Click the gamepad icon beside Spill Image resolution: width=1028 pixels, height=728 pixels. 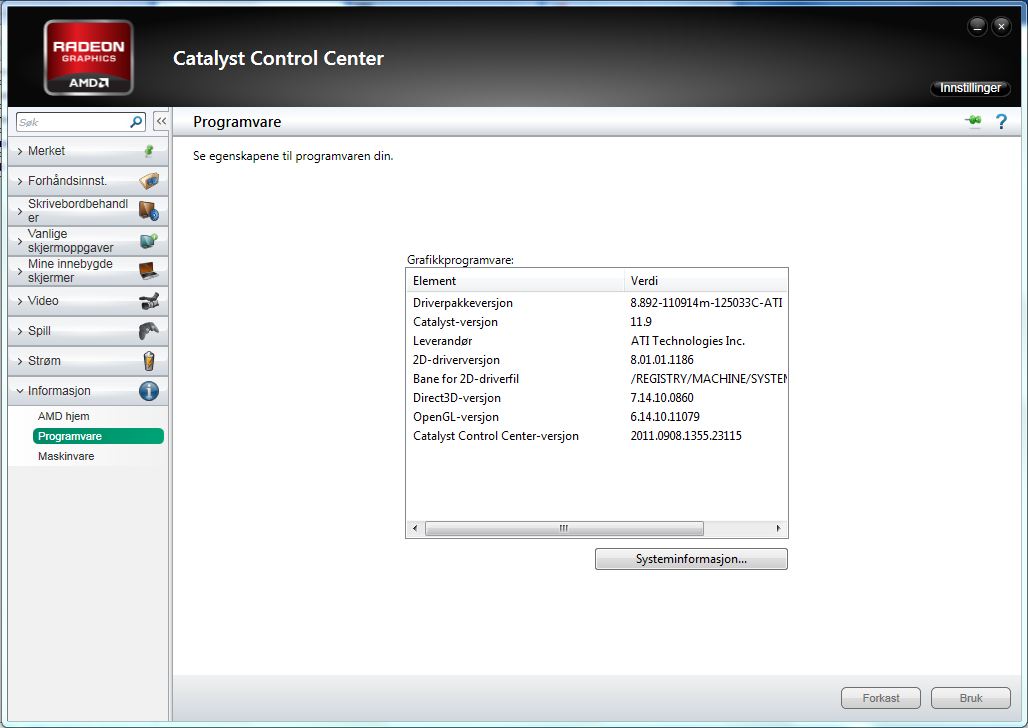coord(149,331)
